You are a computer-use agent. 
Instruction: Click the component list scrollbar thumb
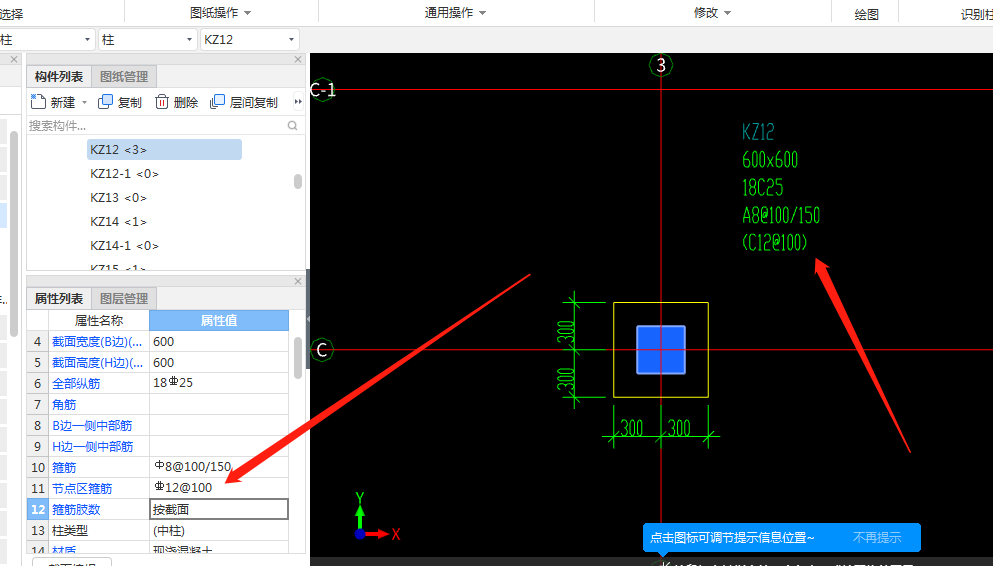298,182
